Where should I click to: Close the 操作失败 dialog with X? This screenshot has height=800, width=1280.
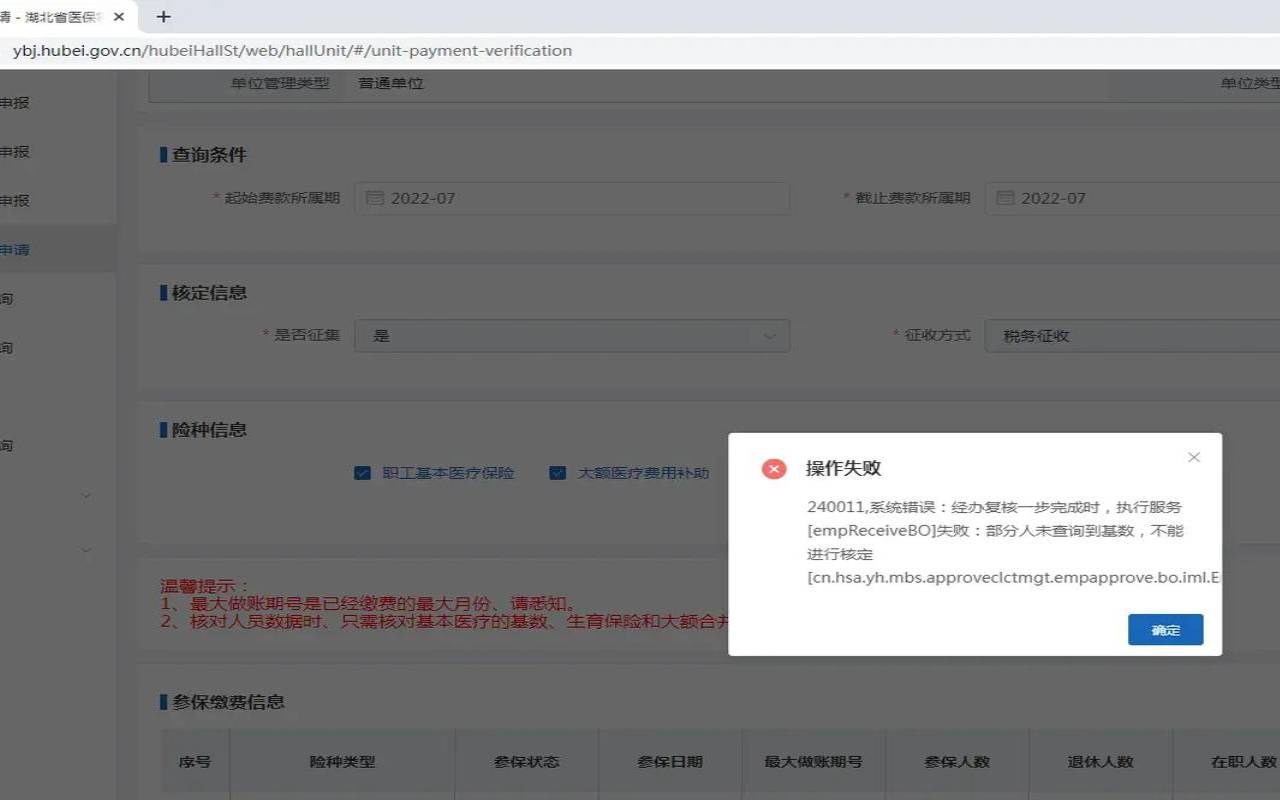[1193, 457]
